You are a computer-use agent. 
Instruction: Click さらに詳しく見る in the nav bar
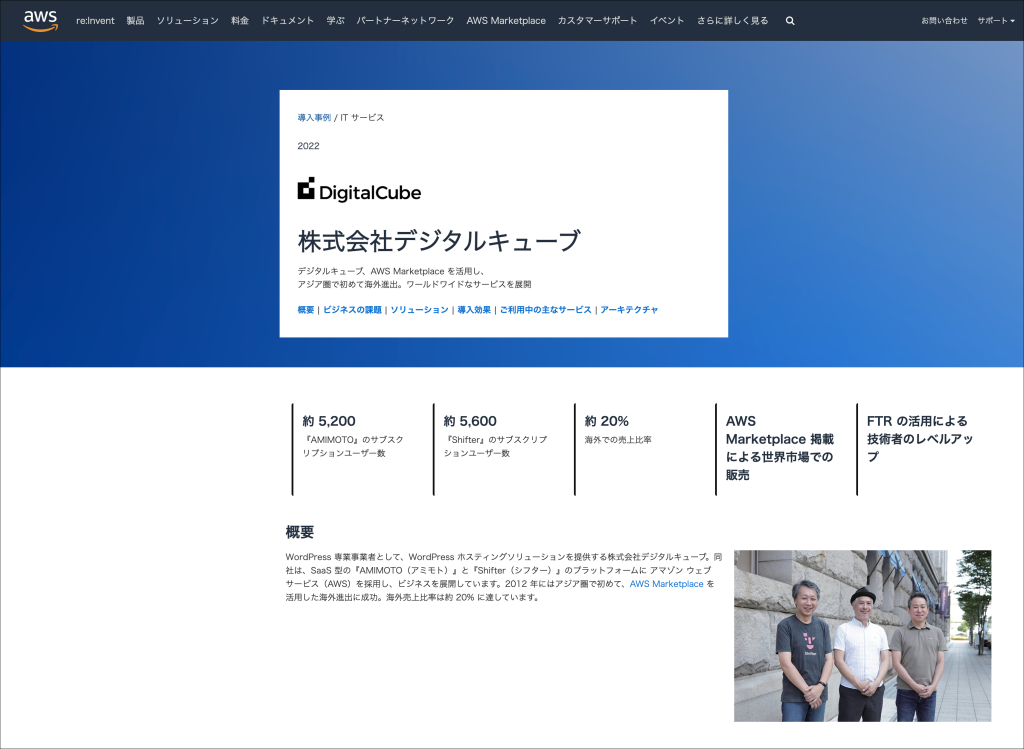coord(732,21)
